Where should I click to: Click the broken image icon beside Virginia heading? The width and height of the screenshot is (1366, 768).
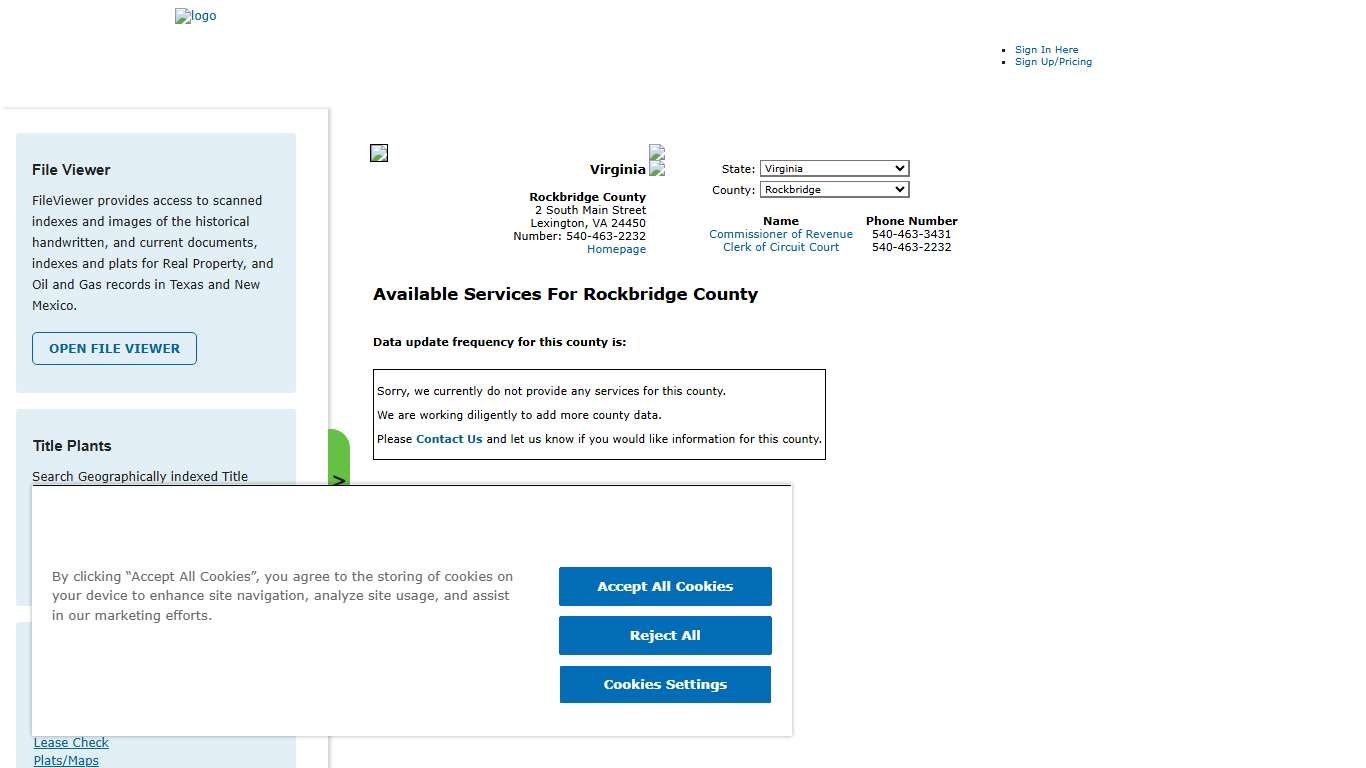pyautogui.click(x=657, y=158)
